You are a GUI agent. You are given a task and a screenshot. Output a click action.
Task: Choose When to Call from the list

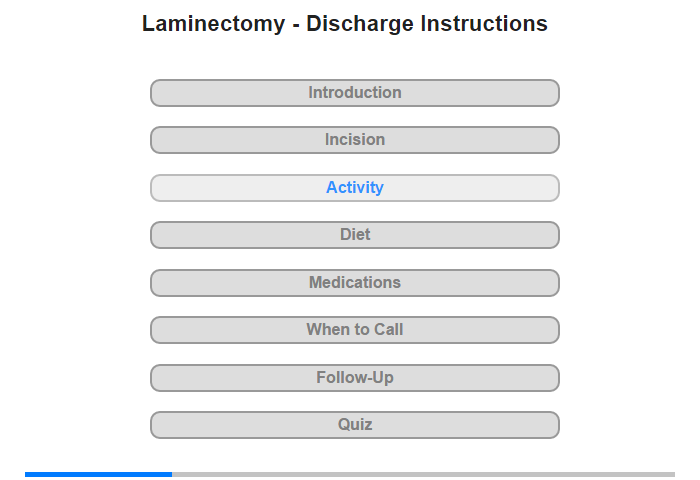point(354,330)
